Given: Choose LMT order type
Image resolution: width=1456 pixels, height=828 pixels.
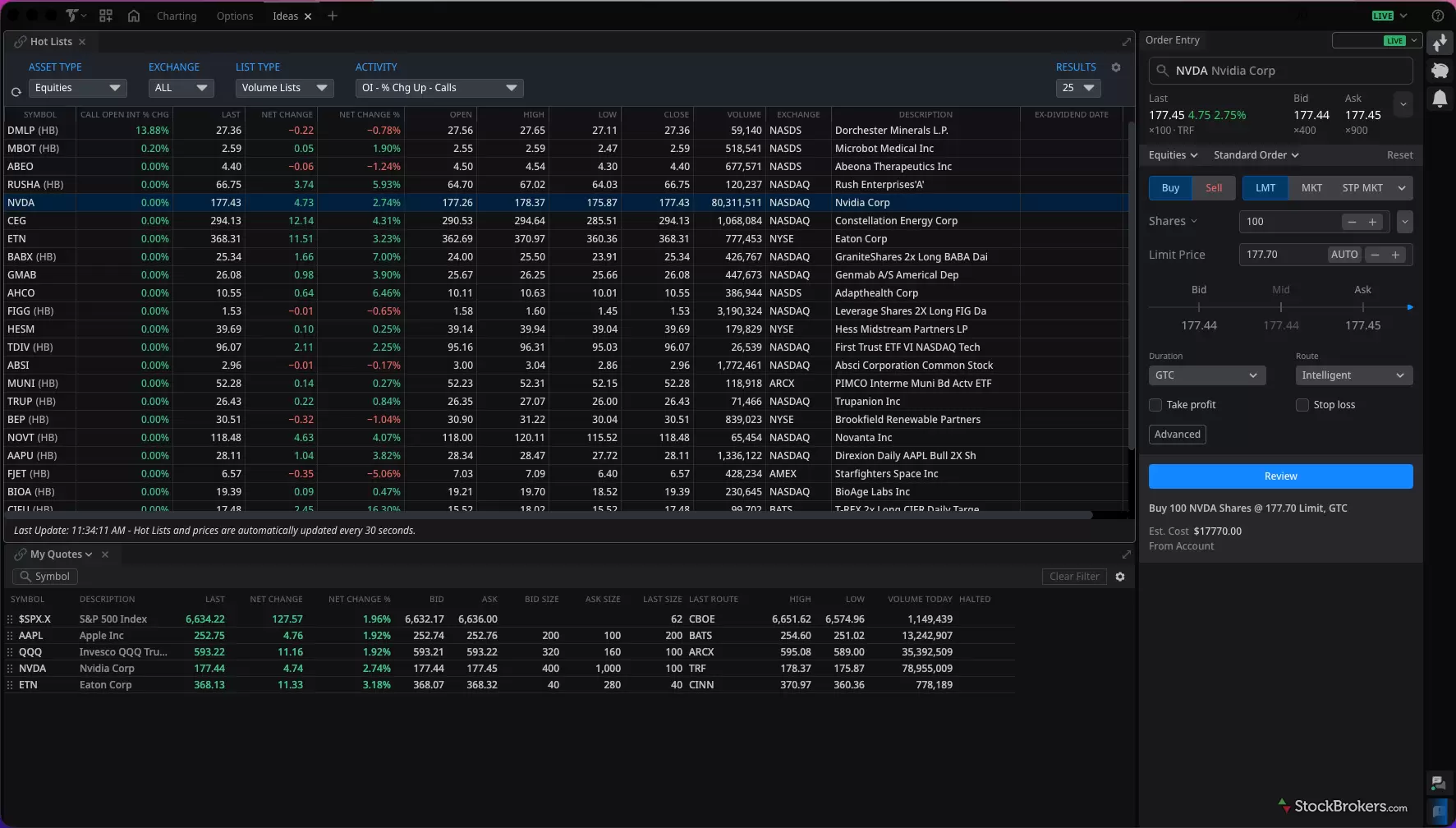Looking at the screenshot, I should (x=1265, y=188).
